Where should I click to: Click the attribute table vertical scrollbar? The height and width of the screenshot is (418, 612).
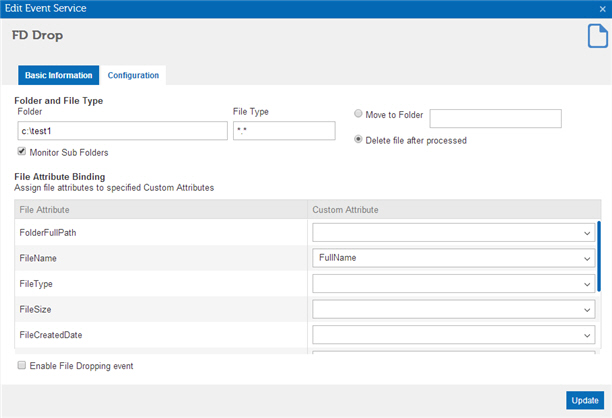point(599,256)
